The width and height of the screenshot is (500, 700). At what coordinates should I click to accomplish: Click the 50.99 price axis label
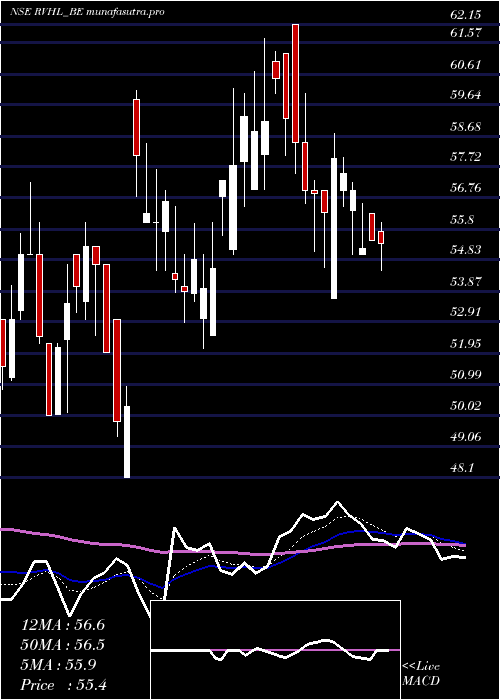click(466, 374)
